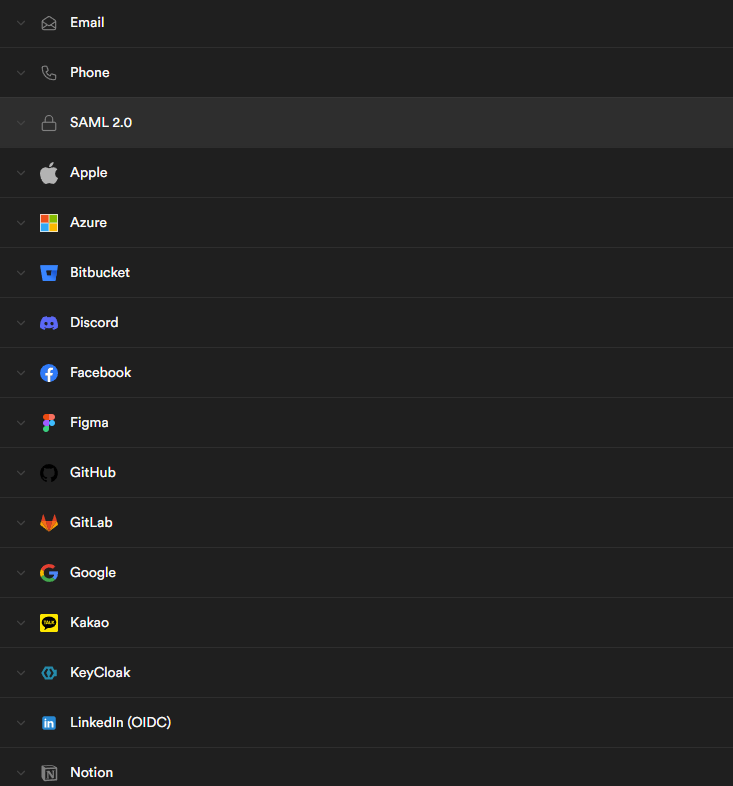This screenshot has height=786, width=733.
Task: Select the Email label text
Action: point(87,23)
